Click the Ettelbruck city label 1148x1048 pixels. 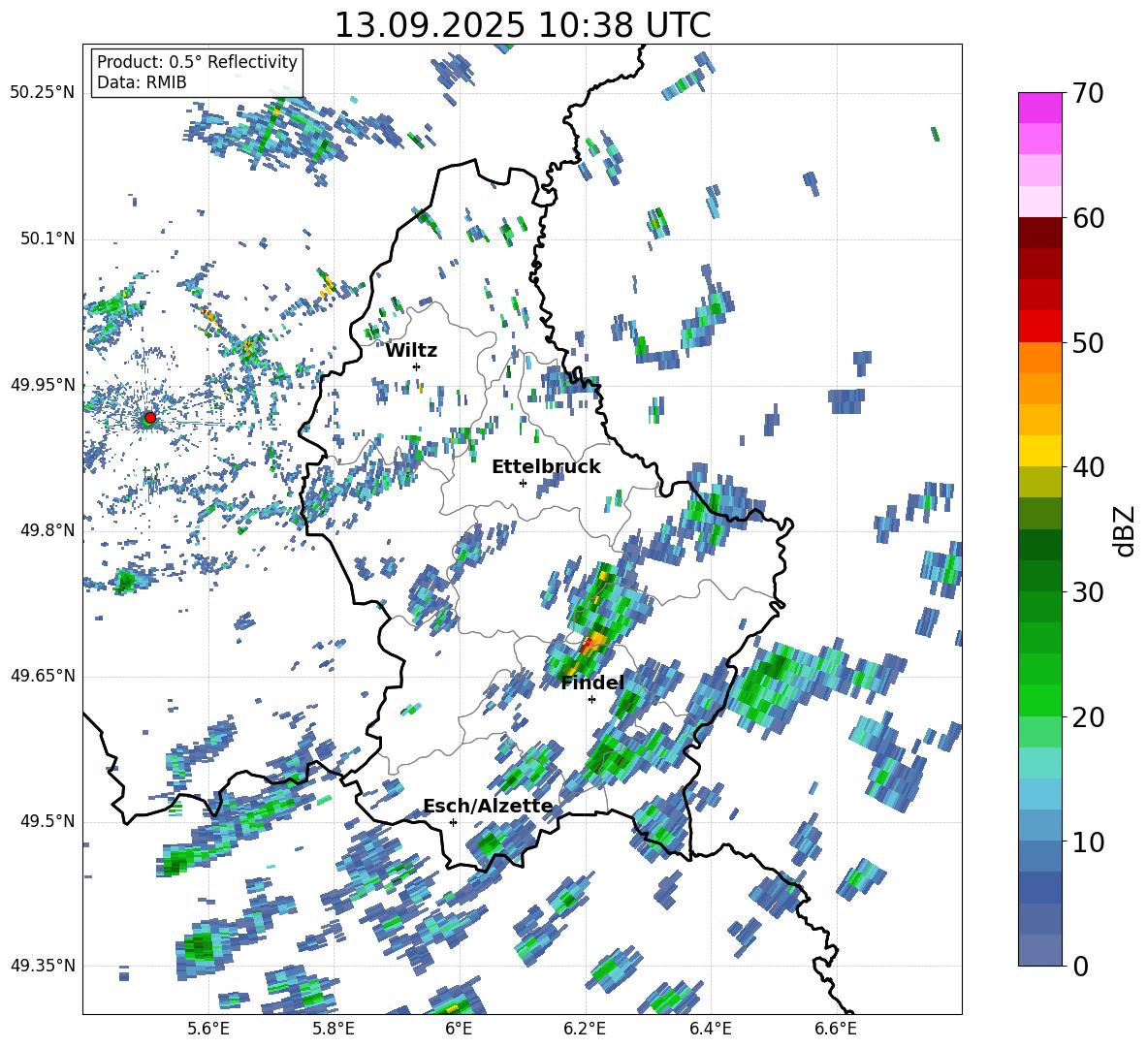click(x=546, y=467)
